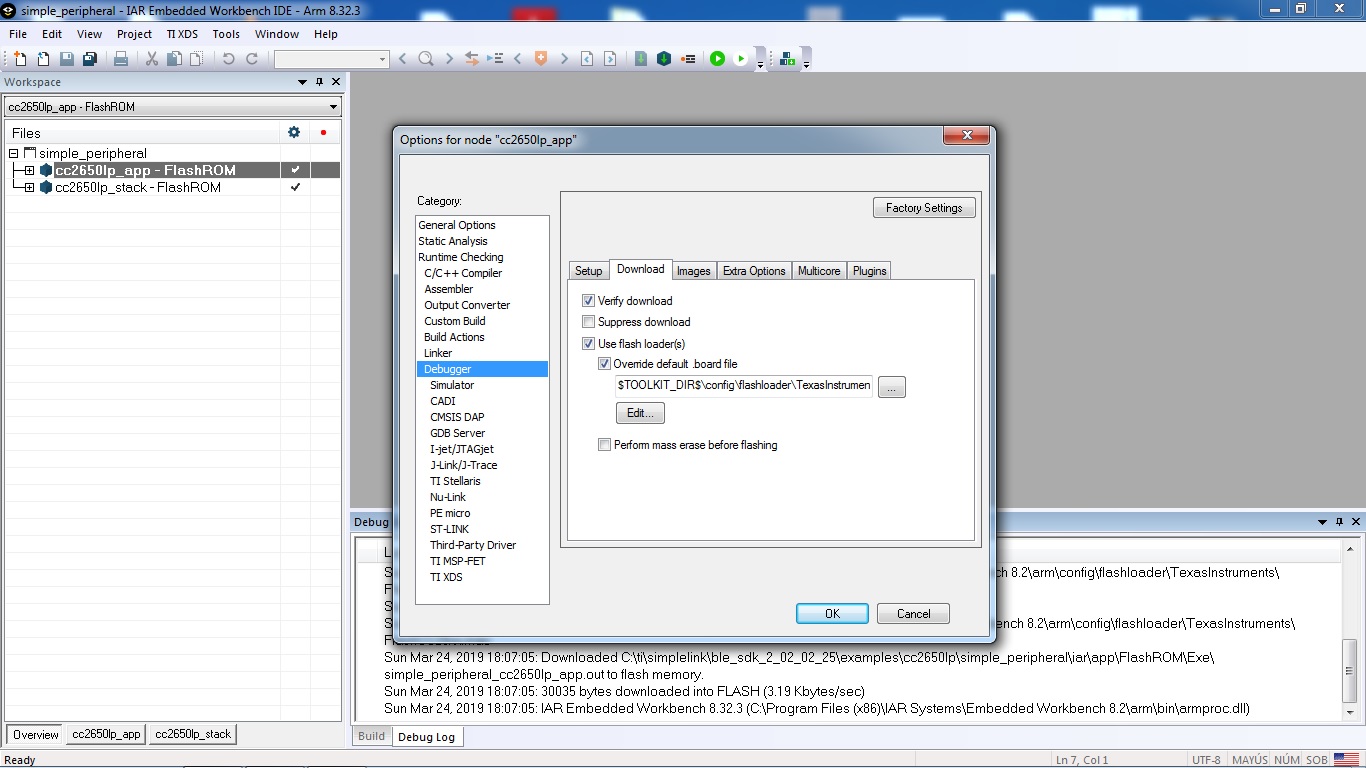Screen dimensions: 1366x768
Task: Switch to the cc2650lp_stack workspace tab
Action: [193, 734]
